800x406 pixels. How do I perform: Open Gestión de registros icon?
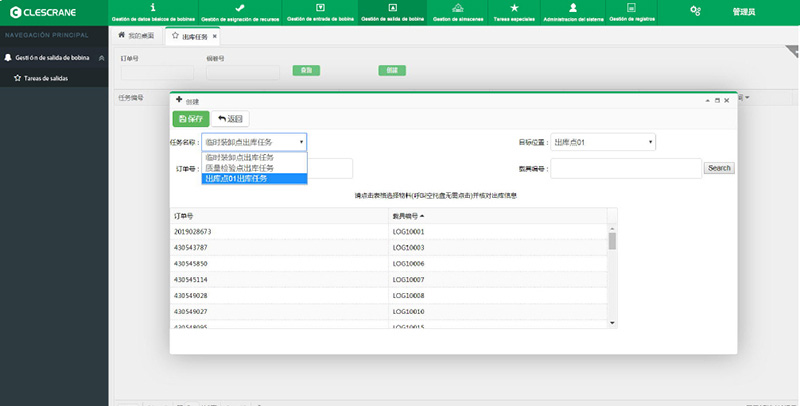click(x=631, y=8)
